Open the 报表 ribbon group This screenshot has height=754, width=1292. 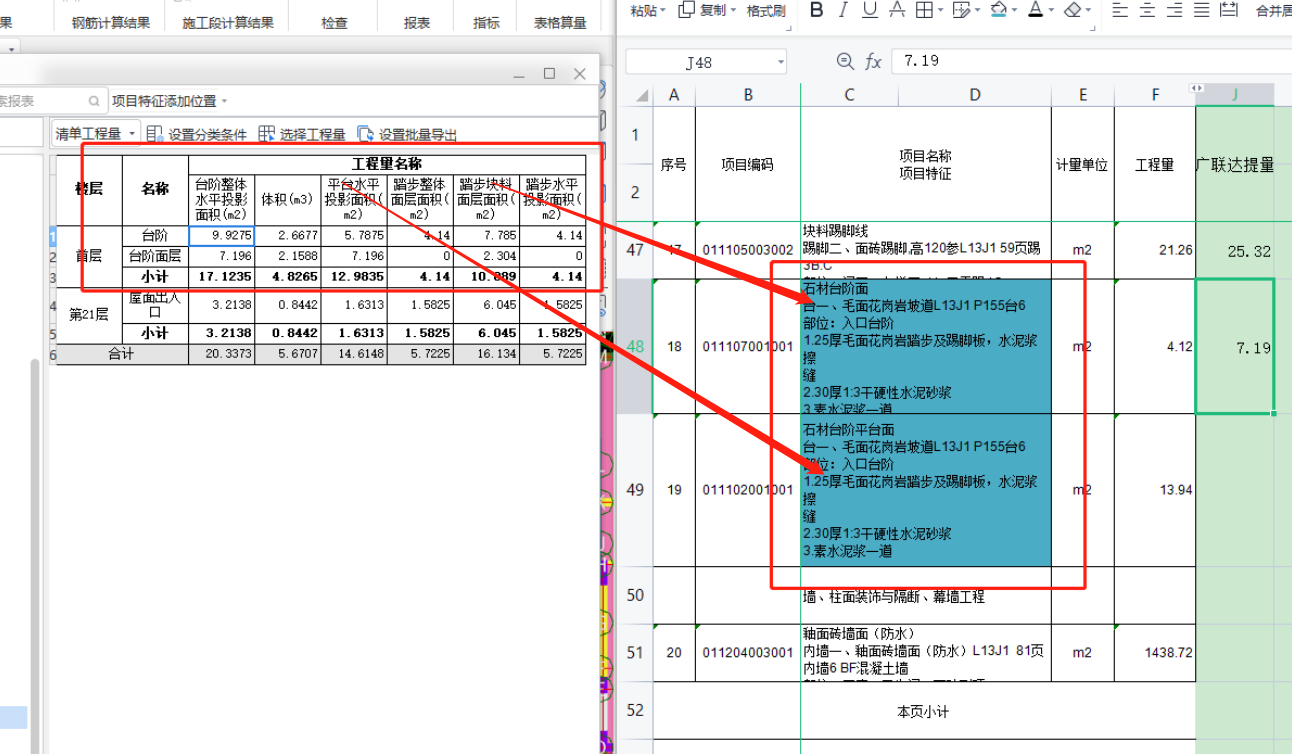click(417, 22)
